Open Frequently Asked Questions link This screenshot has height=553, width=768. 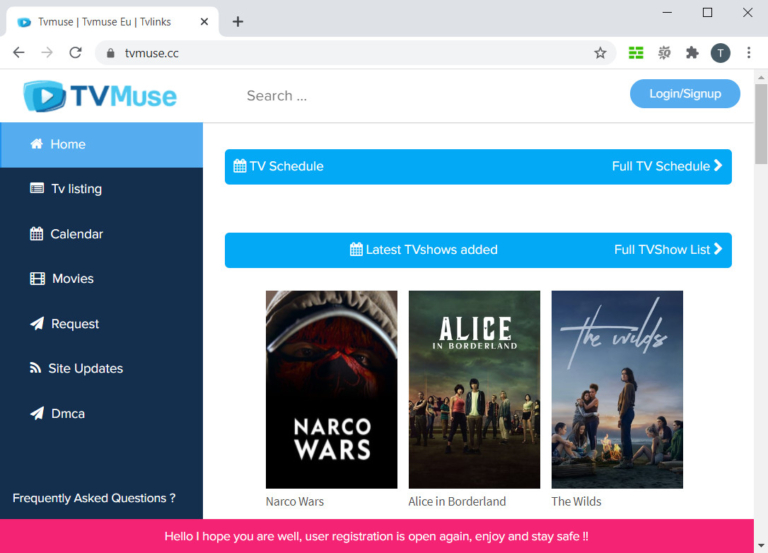pos(94,498)
